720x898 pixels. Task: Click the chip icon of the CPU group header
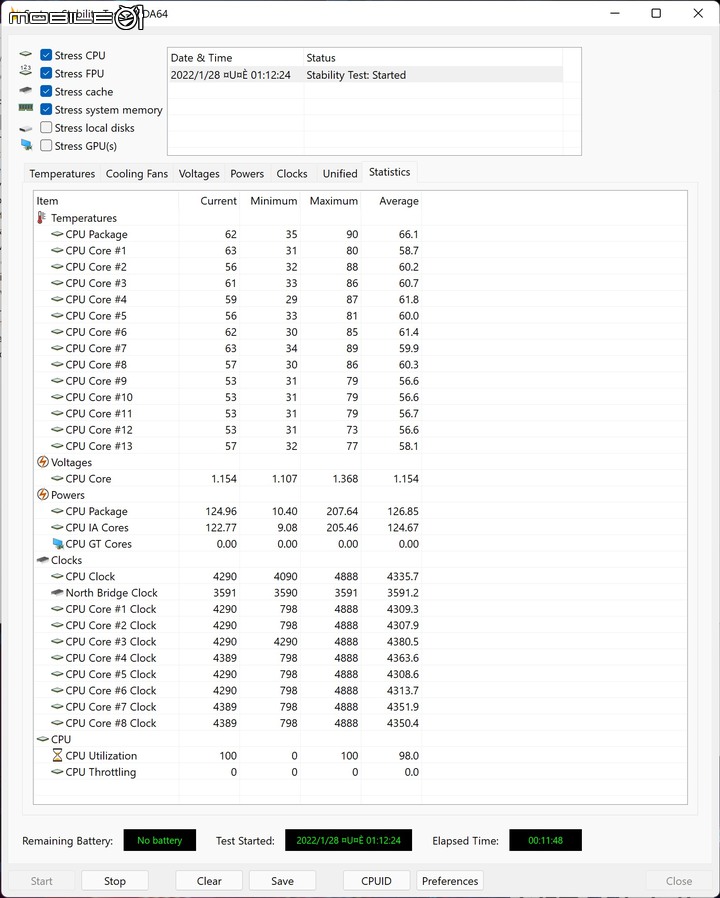[x=42, y=739]
